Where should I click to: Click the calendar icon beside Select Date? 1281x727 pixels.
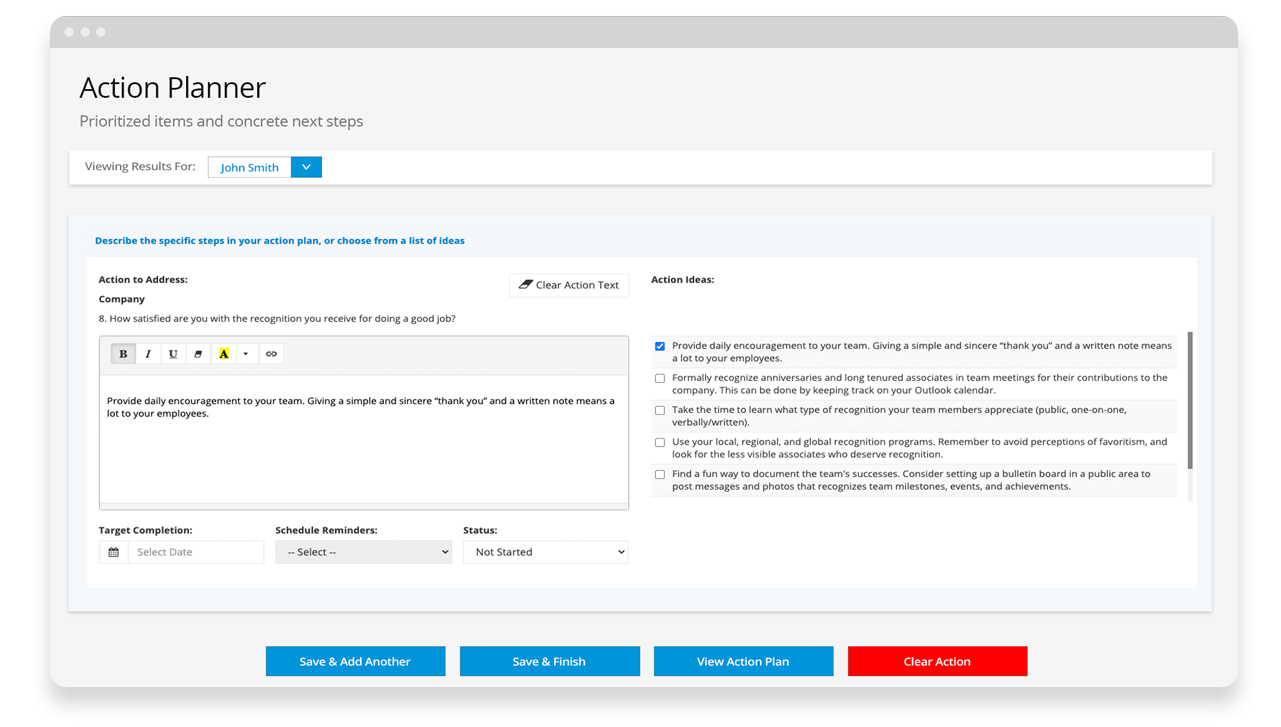pyautogui.click(x=114, y=552)
